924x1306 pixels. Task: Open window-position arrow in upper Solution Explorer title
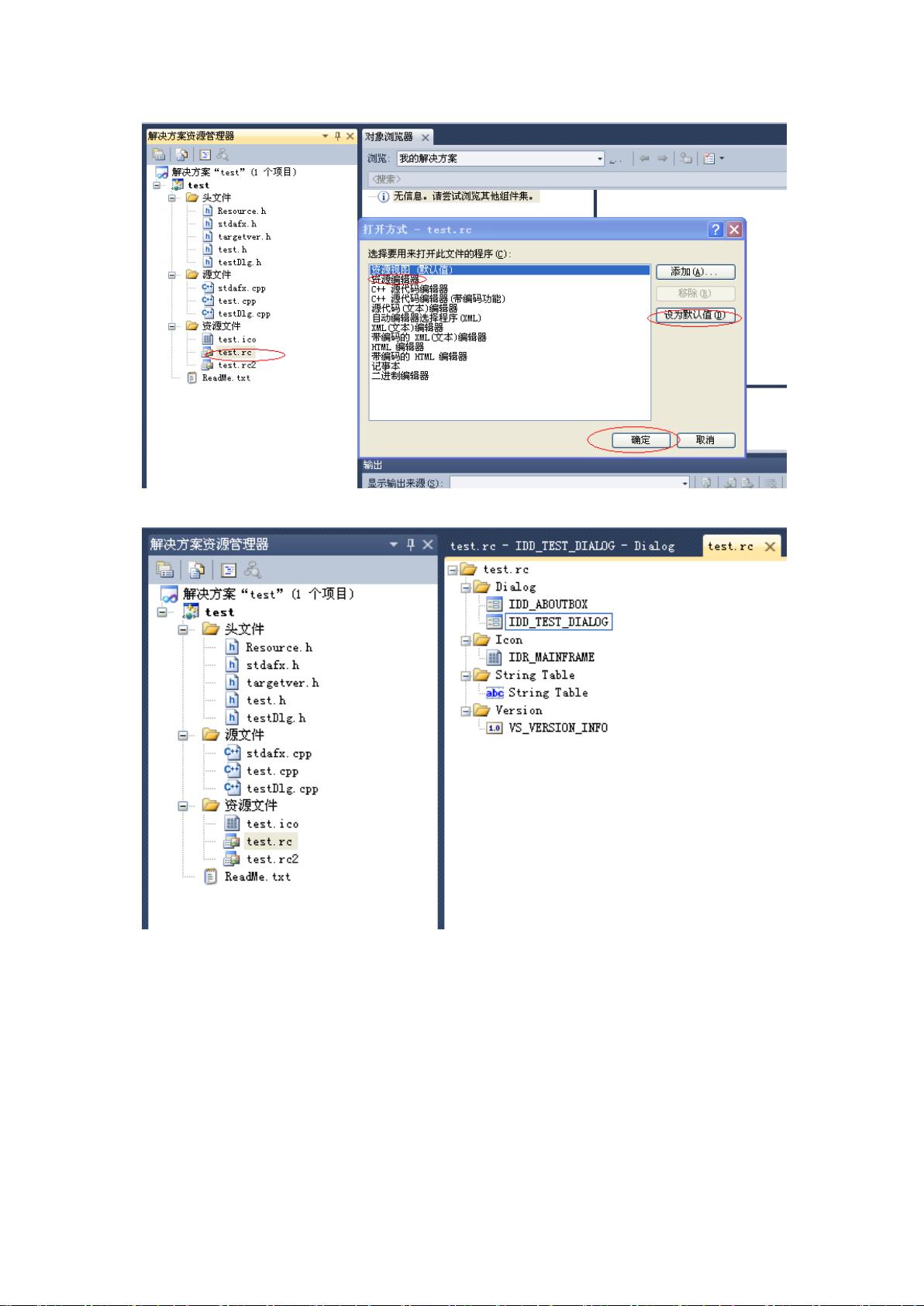326,136
